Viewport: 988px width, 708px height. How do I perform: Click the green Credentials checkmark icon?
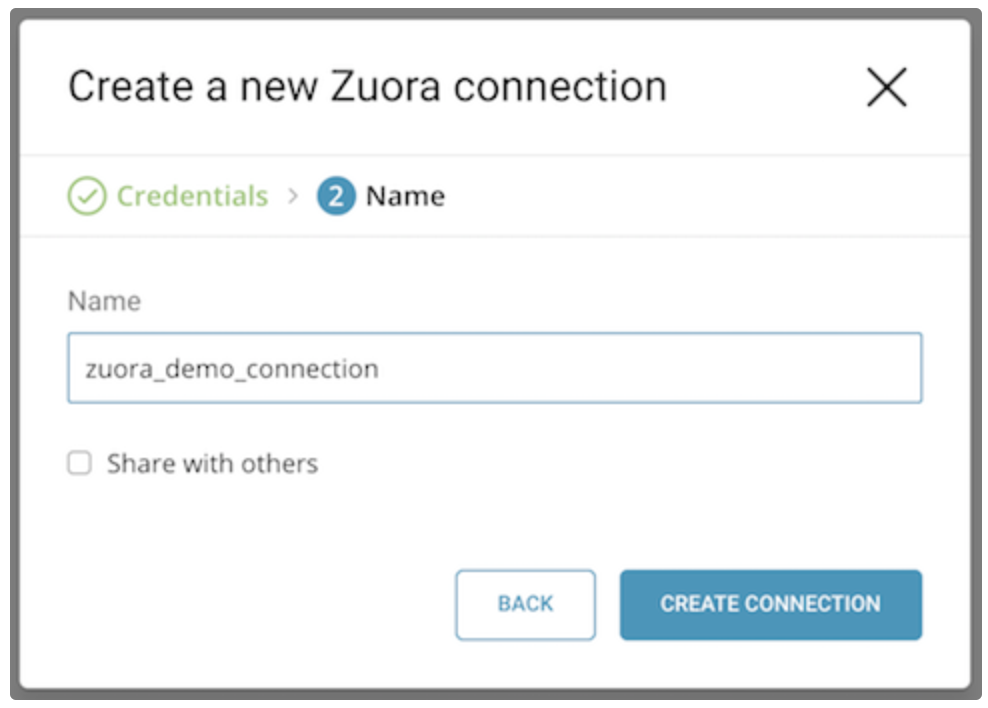[87, 196]
